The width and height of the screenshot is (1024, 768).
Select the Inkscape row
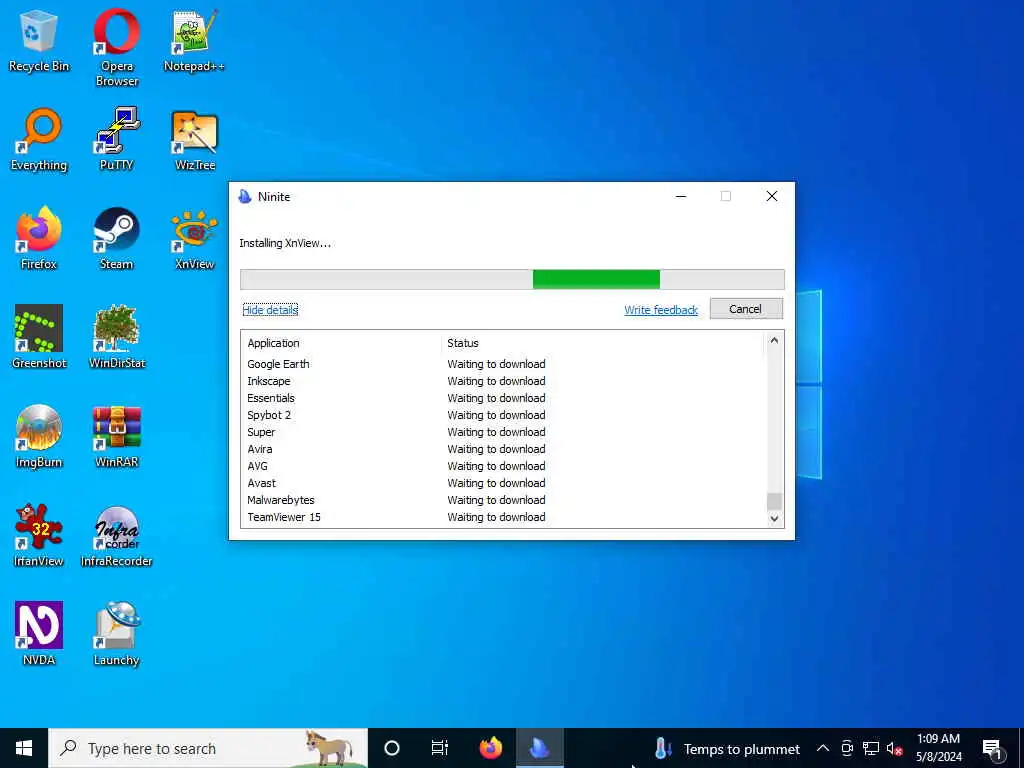click(x=503, y=381)
